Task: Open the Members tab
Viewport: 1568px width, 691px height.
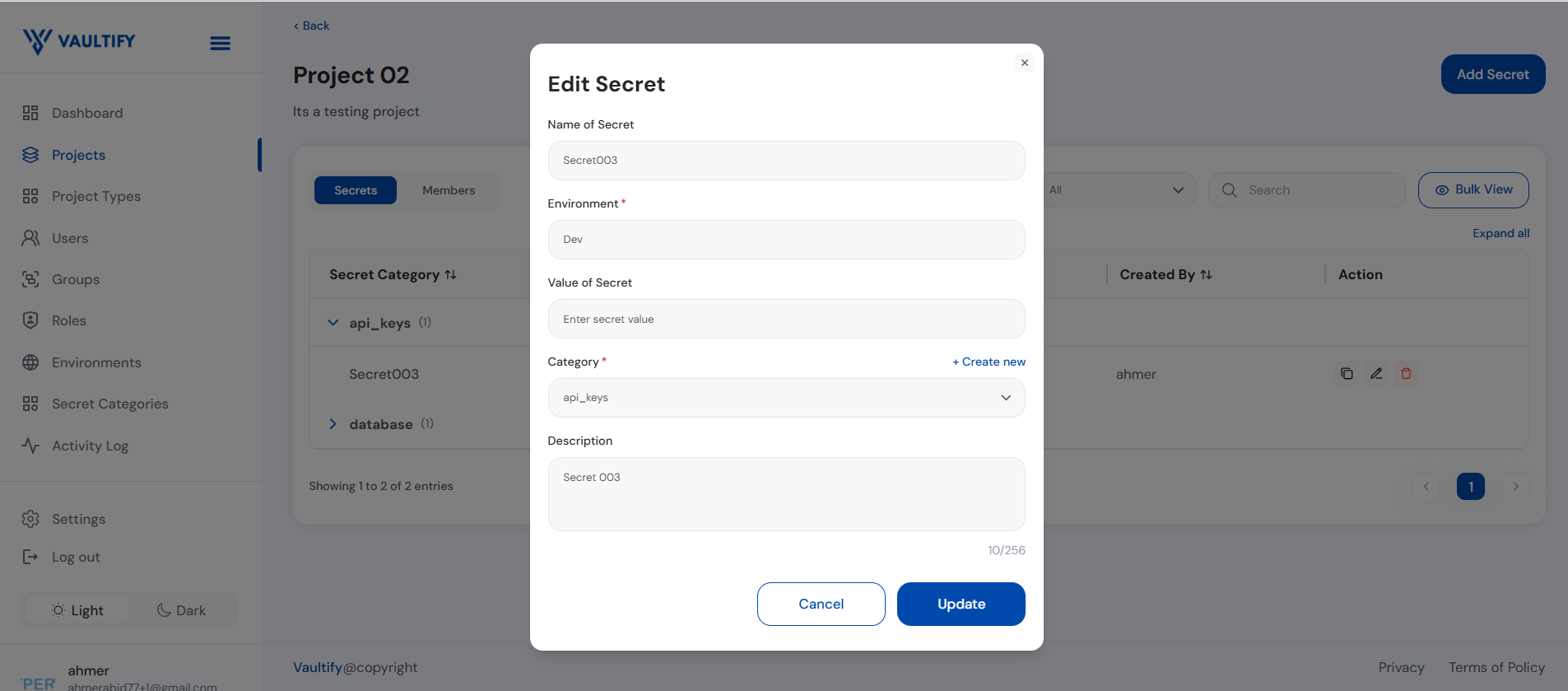Action: click(x=449, y=190)
